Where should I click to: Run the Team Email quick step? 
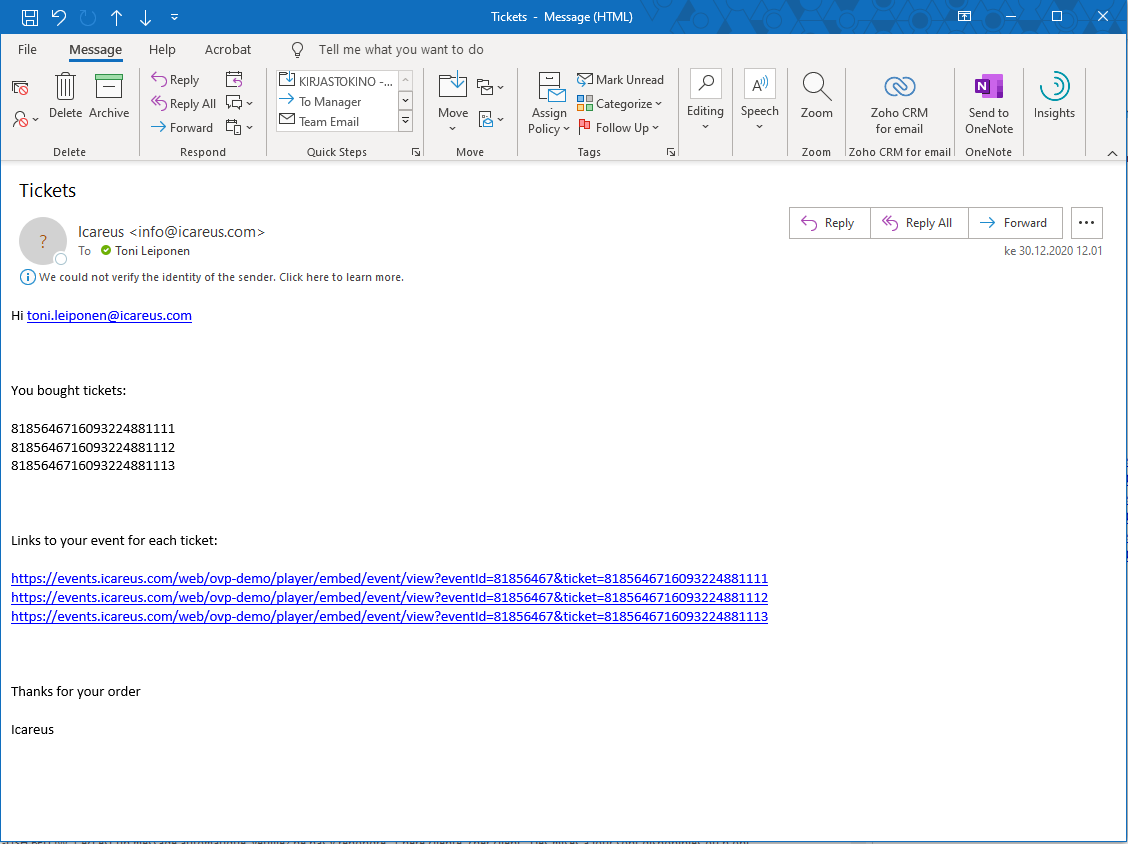point(337,121)
